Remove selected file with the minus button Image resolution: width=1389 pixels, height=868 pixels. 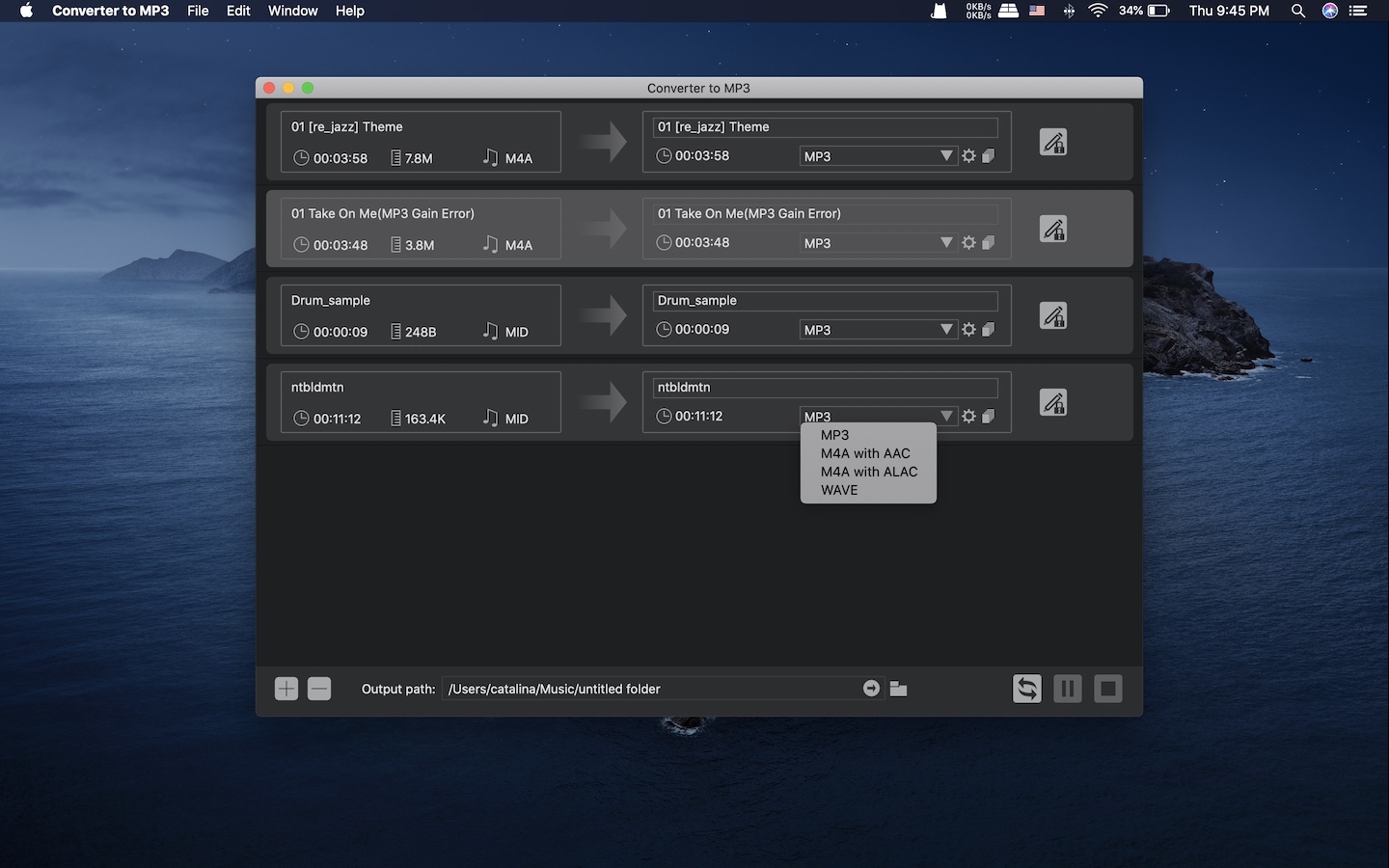319,689
